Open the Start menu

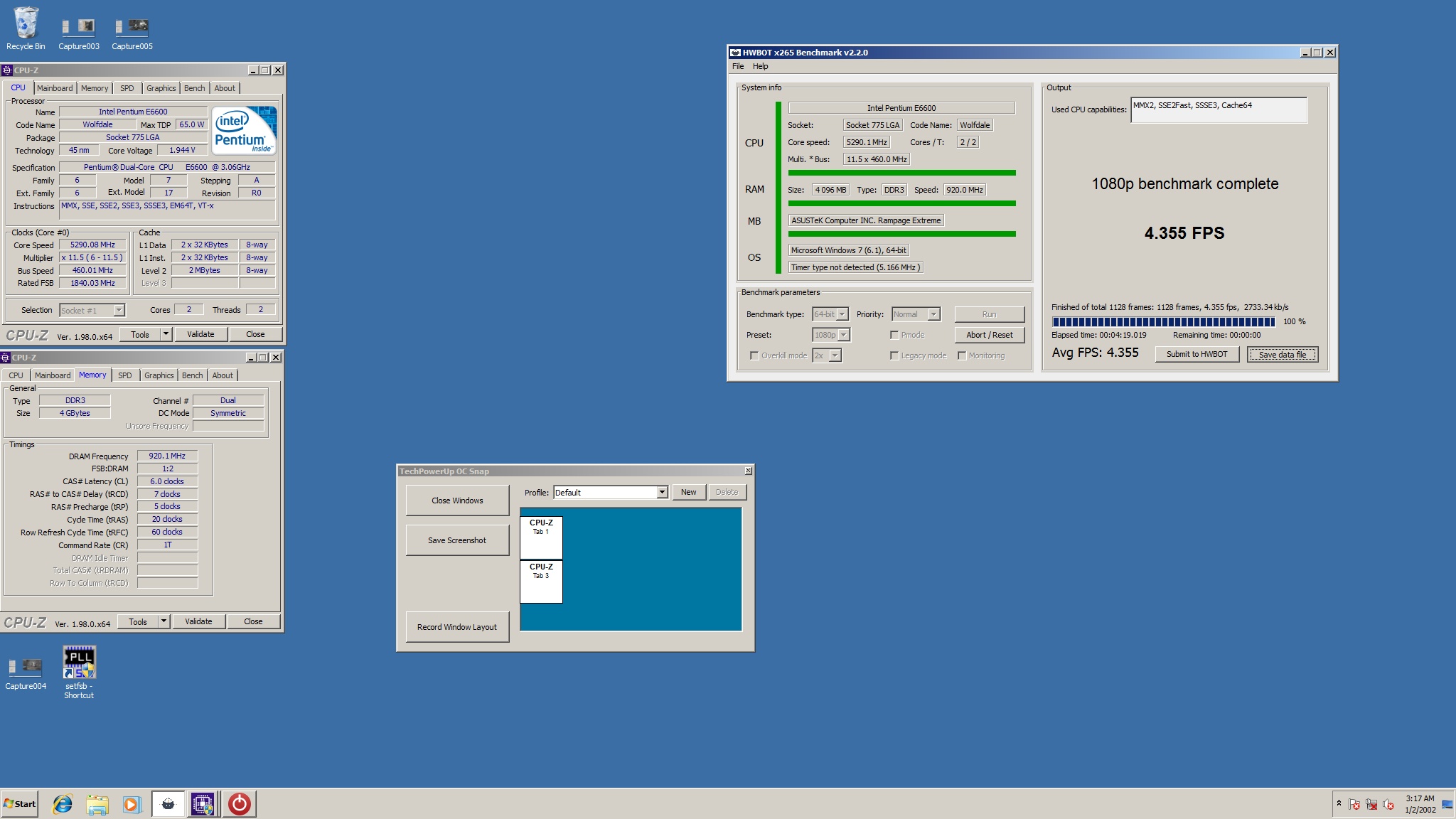point(20,804)
